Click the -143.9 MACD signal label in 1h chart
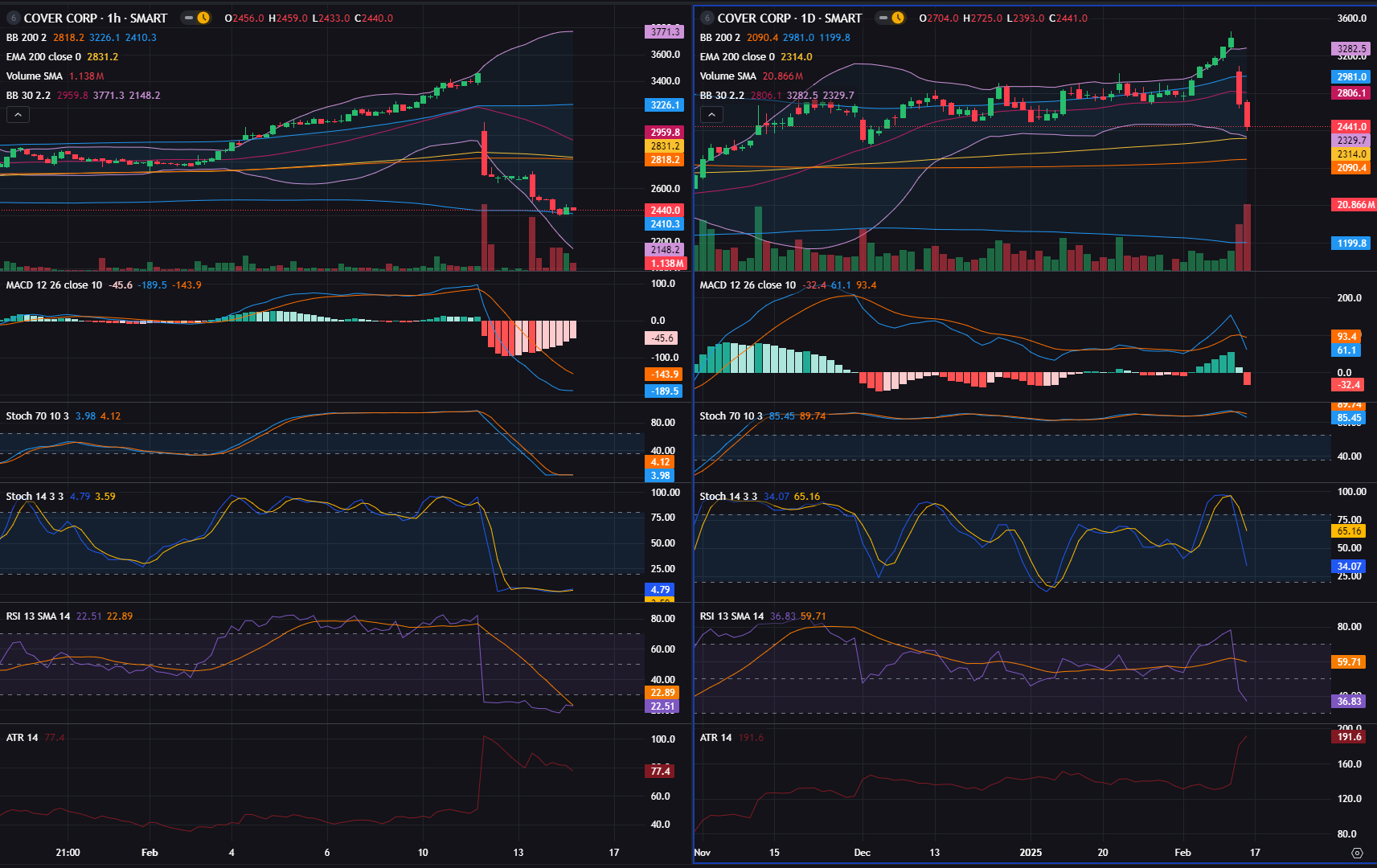Image resolution: width=1377 pixels, height=868 pixels. pyautogui.click(x=665, y=375)
